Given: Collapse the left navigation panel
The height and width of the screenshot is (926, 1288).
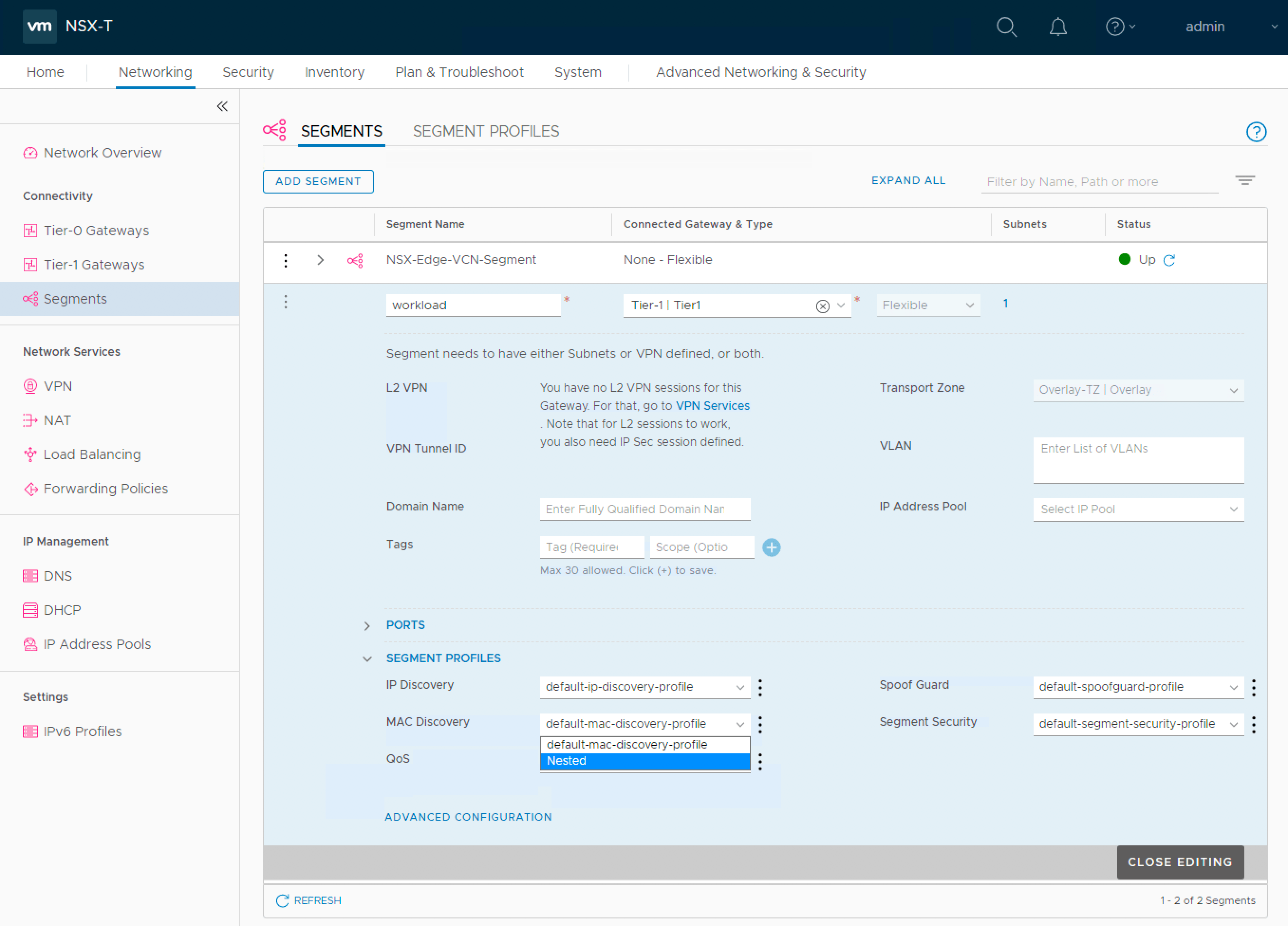Looking at the screenshot, I should 222,106.
